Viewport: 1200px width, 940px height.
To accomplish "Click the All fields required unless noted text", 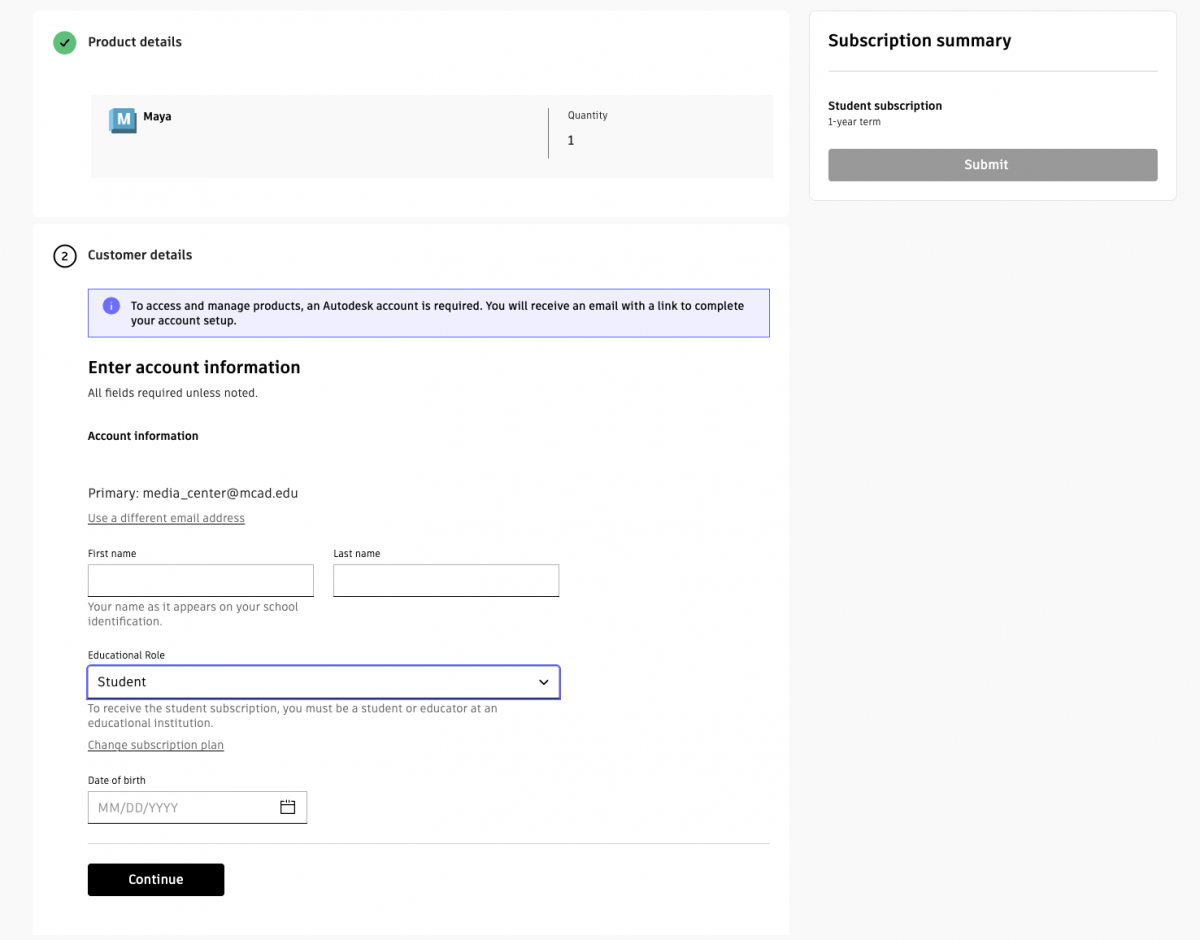I will (173, 393).
